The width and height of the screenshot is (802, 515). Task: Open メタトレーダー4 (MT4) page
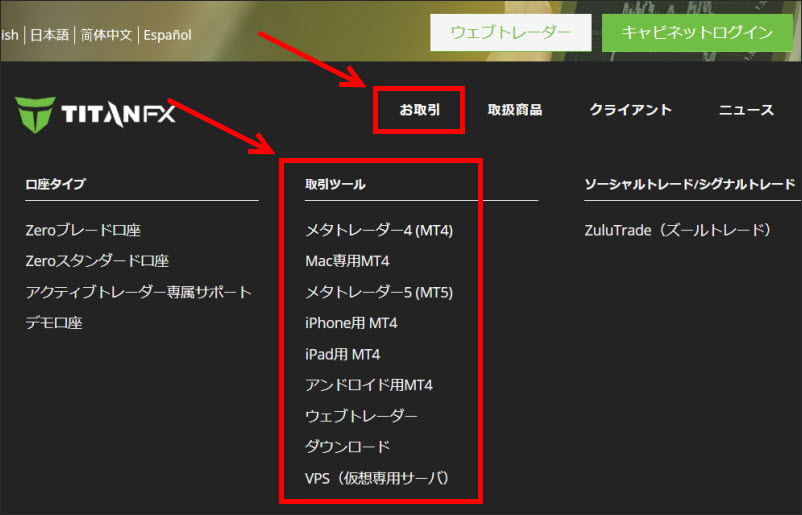coord(379,230)
